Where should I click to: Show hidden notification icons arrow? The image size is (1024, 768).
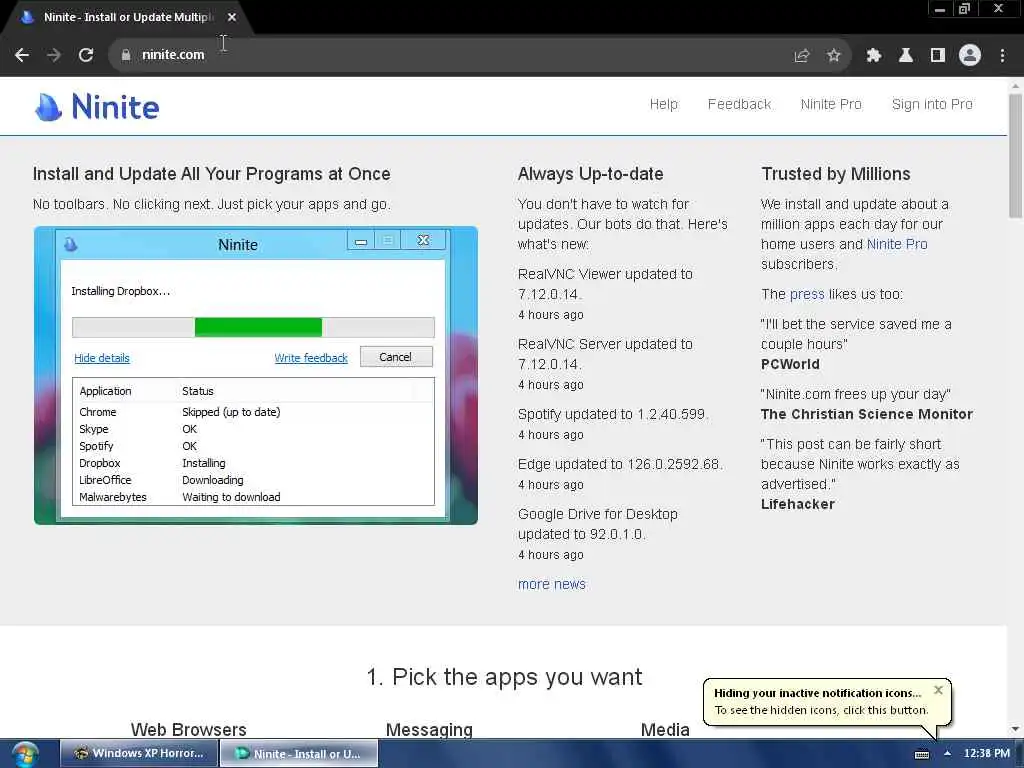click(947, 754)
